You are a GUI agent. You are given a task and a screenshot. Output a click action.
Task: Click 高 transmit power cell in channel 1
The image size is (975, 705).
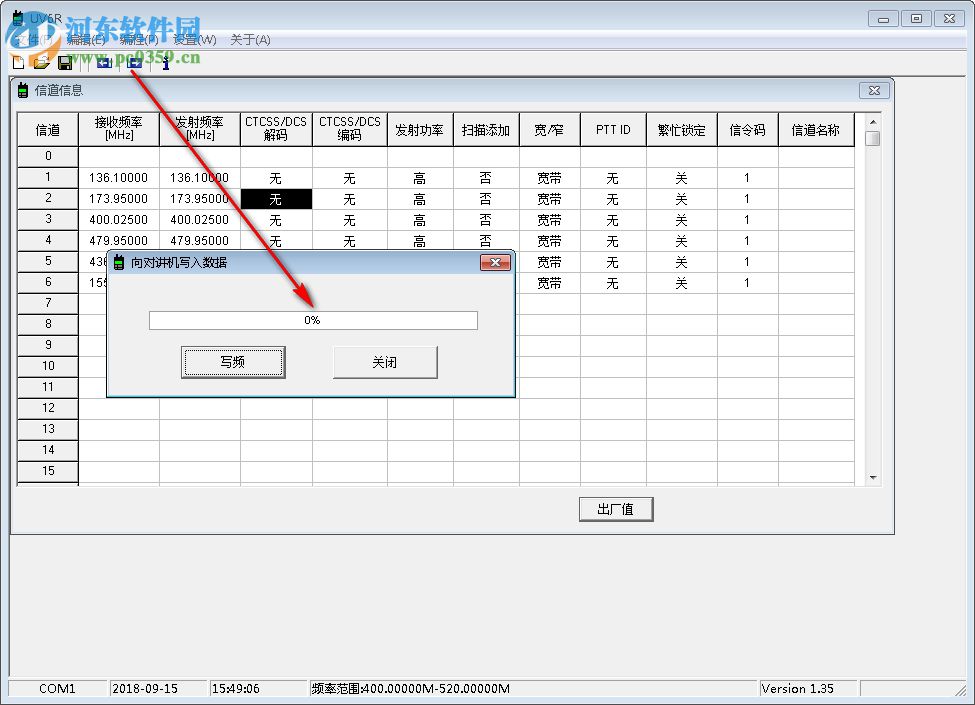tap(420, 178)
